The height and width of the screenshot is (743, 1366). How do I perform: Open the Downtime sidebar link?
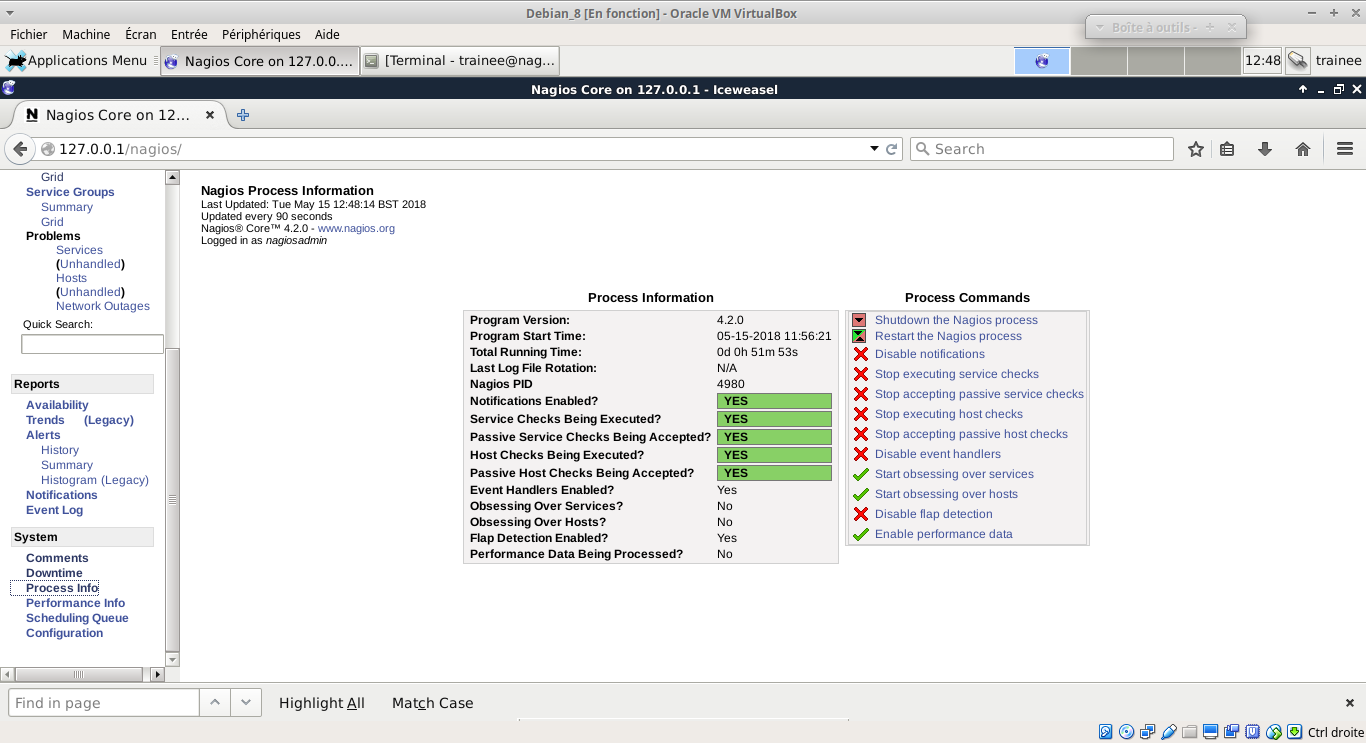[x=54, y=573]
